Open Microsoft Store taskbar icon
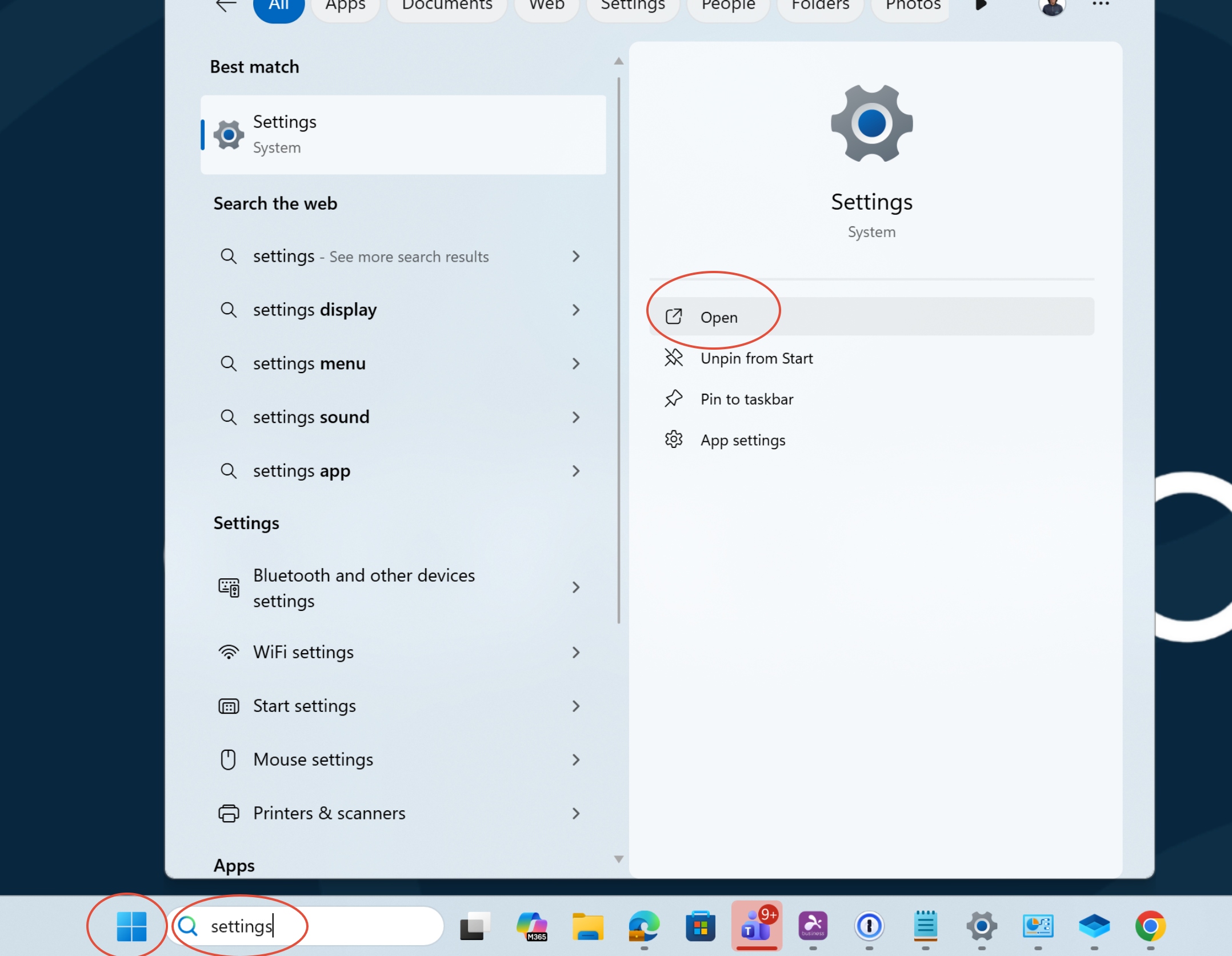 [700, 926]
